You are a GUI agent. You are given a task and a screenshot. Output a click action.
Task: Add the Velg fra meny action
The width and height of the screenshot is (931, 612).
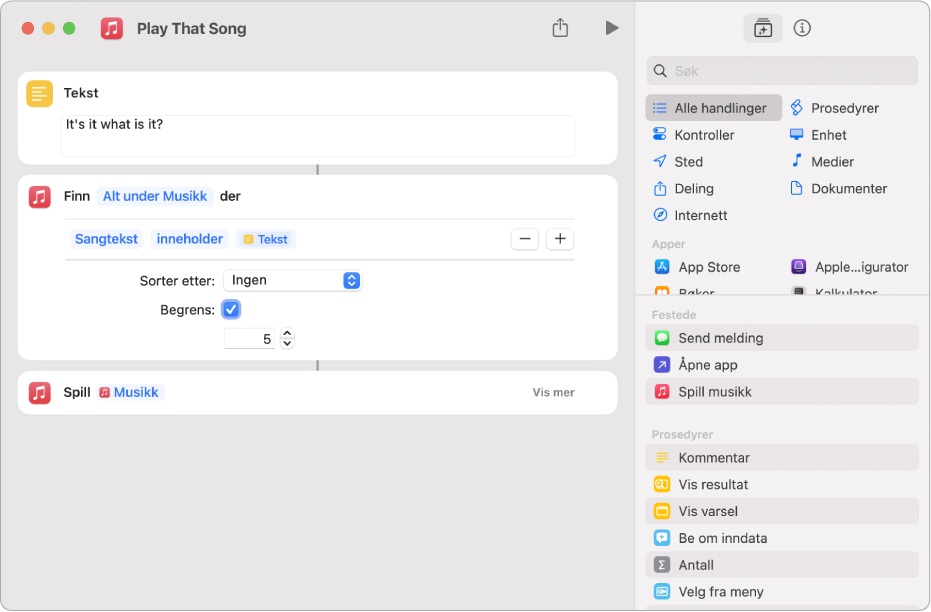782,592
